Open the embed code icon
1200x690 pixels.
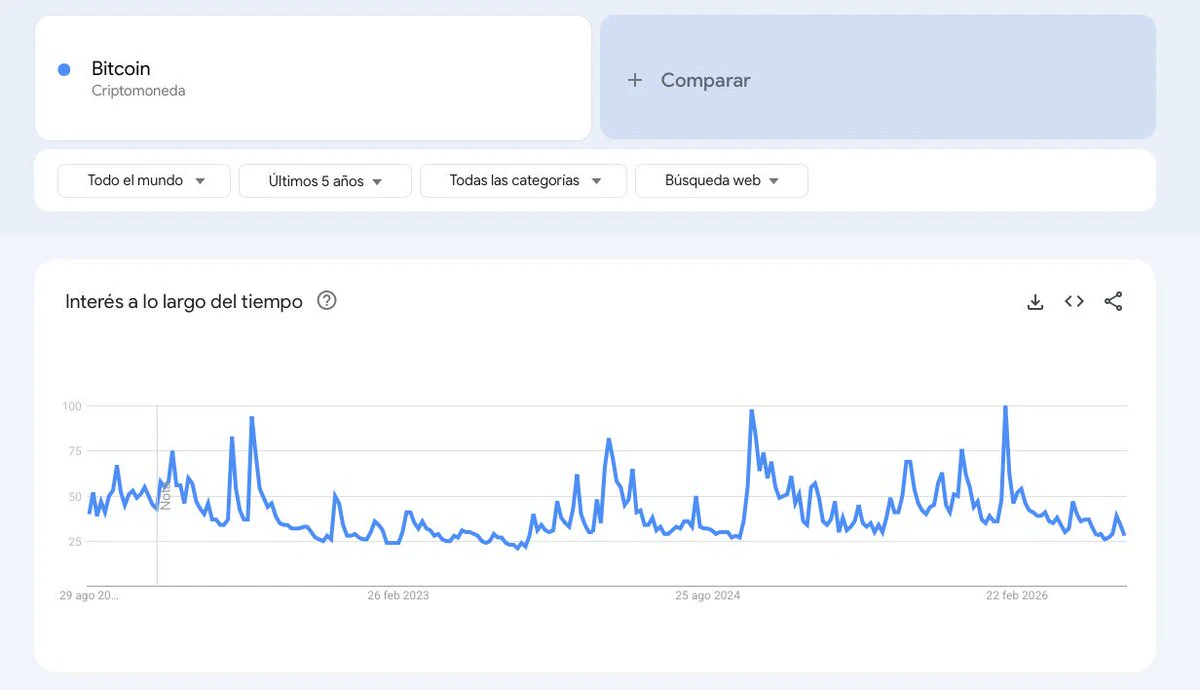(1074, 301)
